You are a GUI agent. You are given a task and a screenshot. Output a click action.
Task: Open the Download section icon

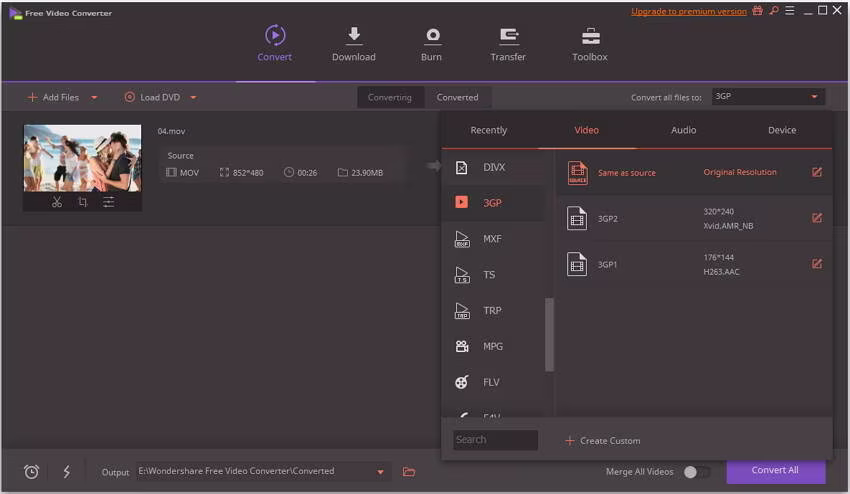point(353,35)
